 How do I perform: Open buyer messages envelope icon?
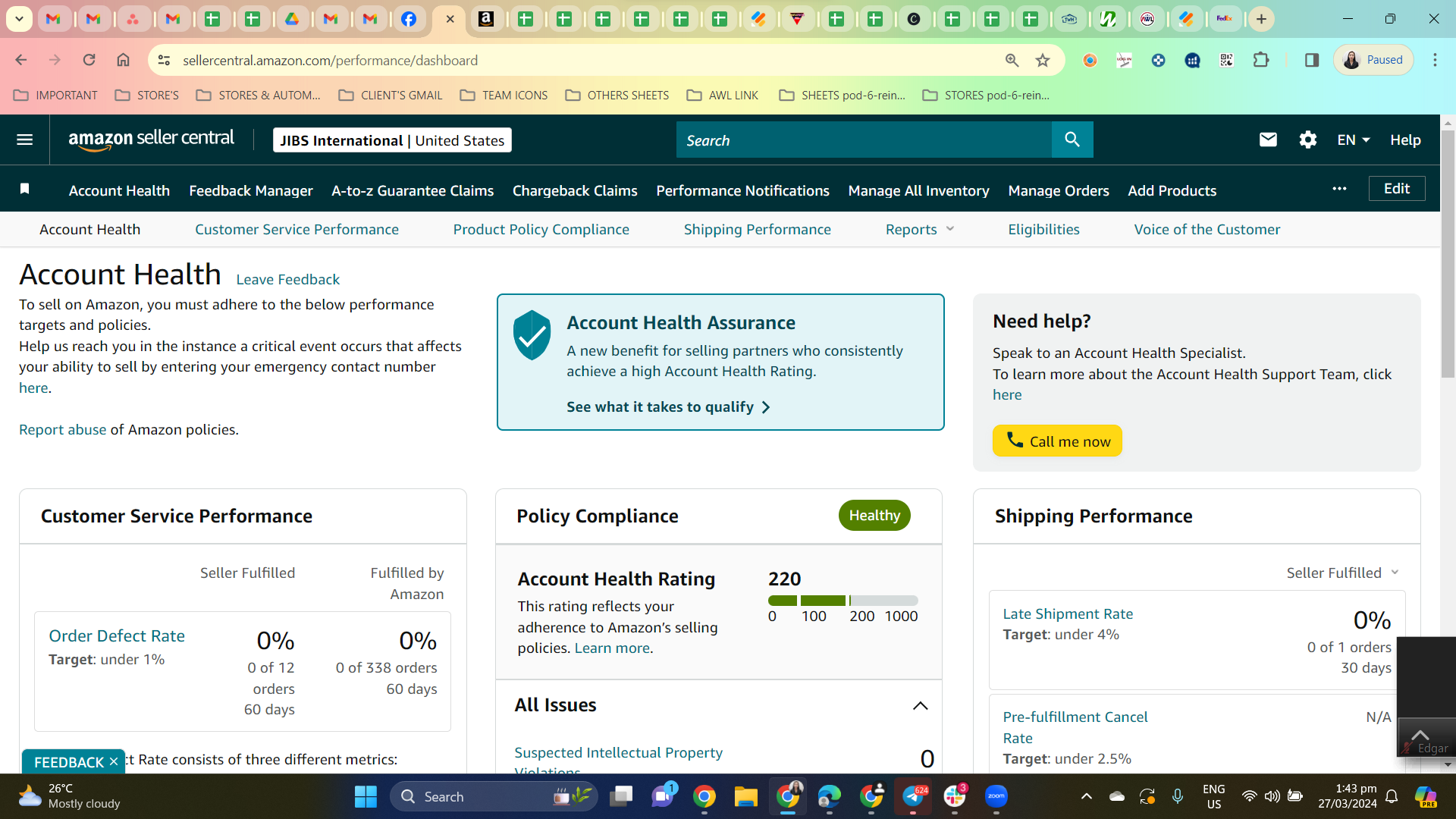(1268, 140)
